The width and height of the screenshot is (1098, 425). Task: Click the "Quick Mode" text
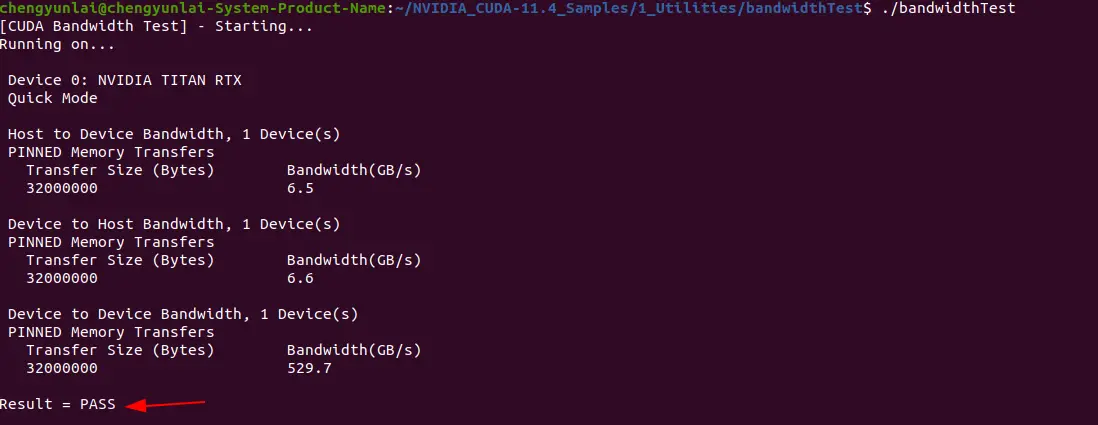tap(53, 98)
